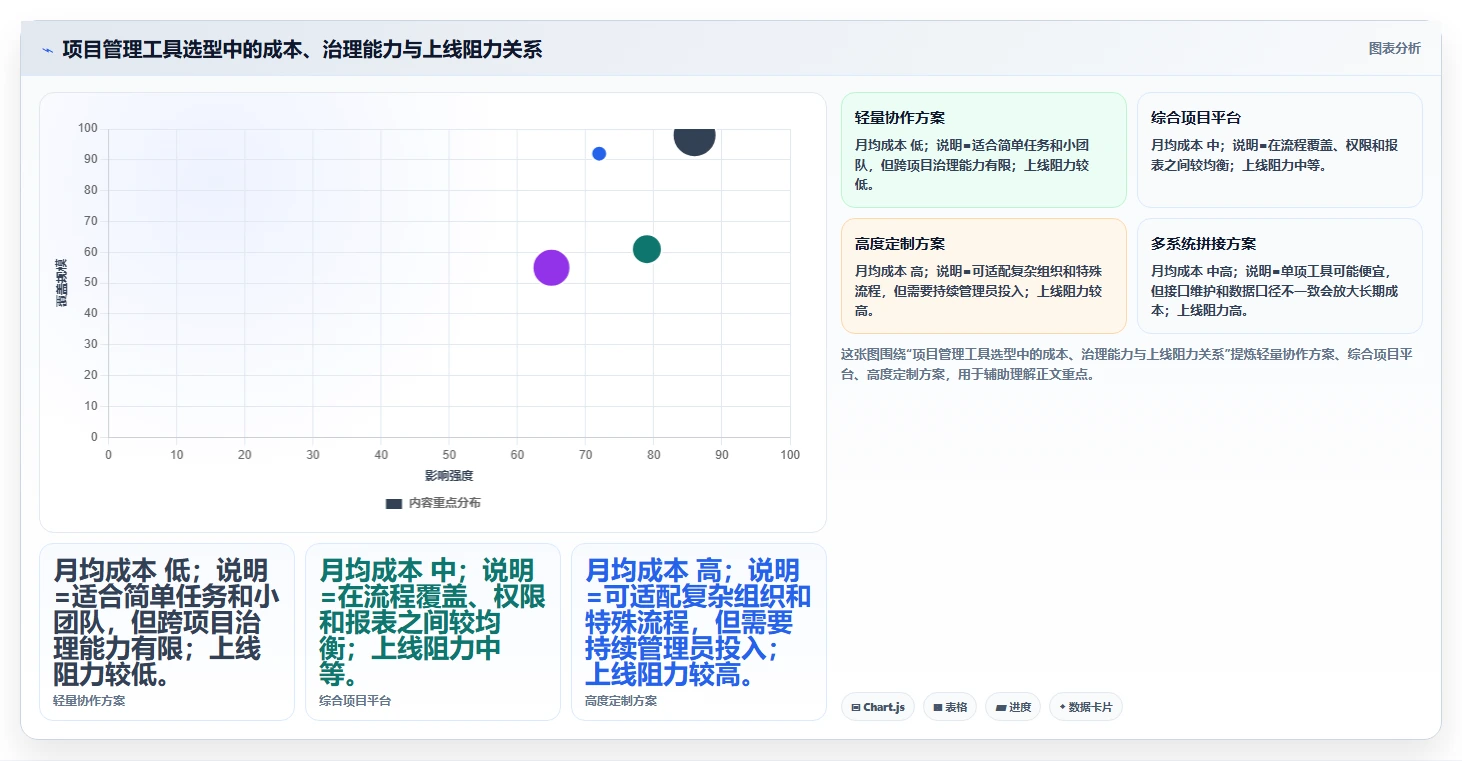1462x761 pixels.
Task: Open the 综合项目平台 card
Action: coord(1280,150)
